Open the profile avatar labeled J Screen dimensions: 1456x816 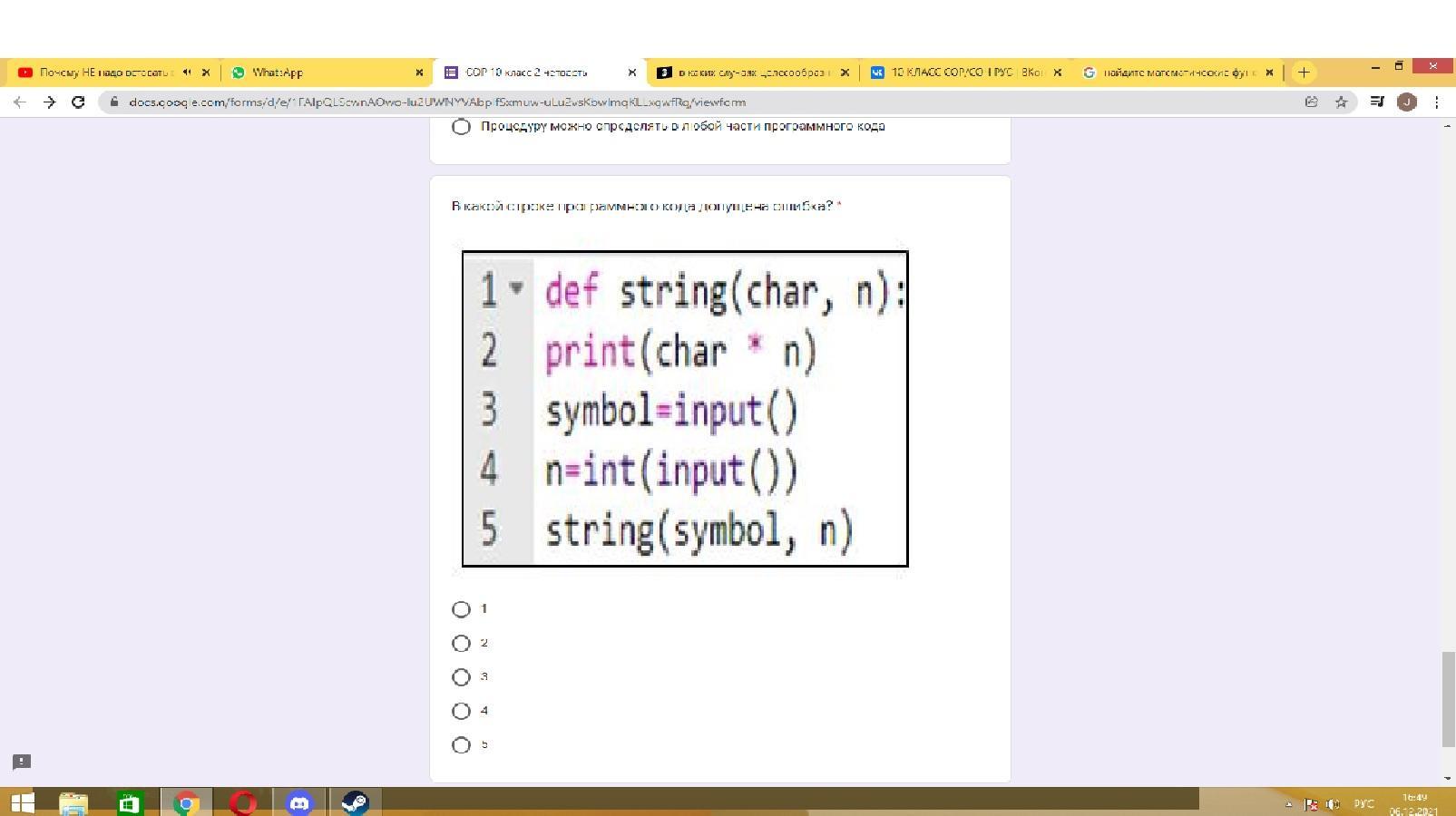(1406, 102)
